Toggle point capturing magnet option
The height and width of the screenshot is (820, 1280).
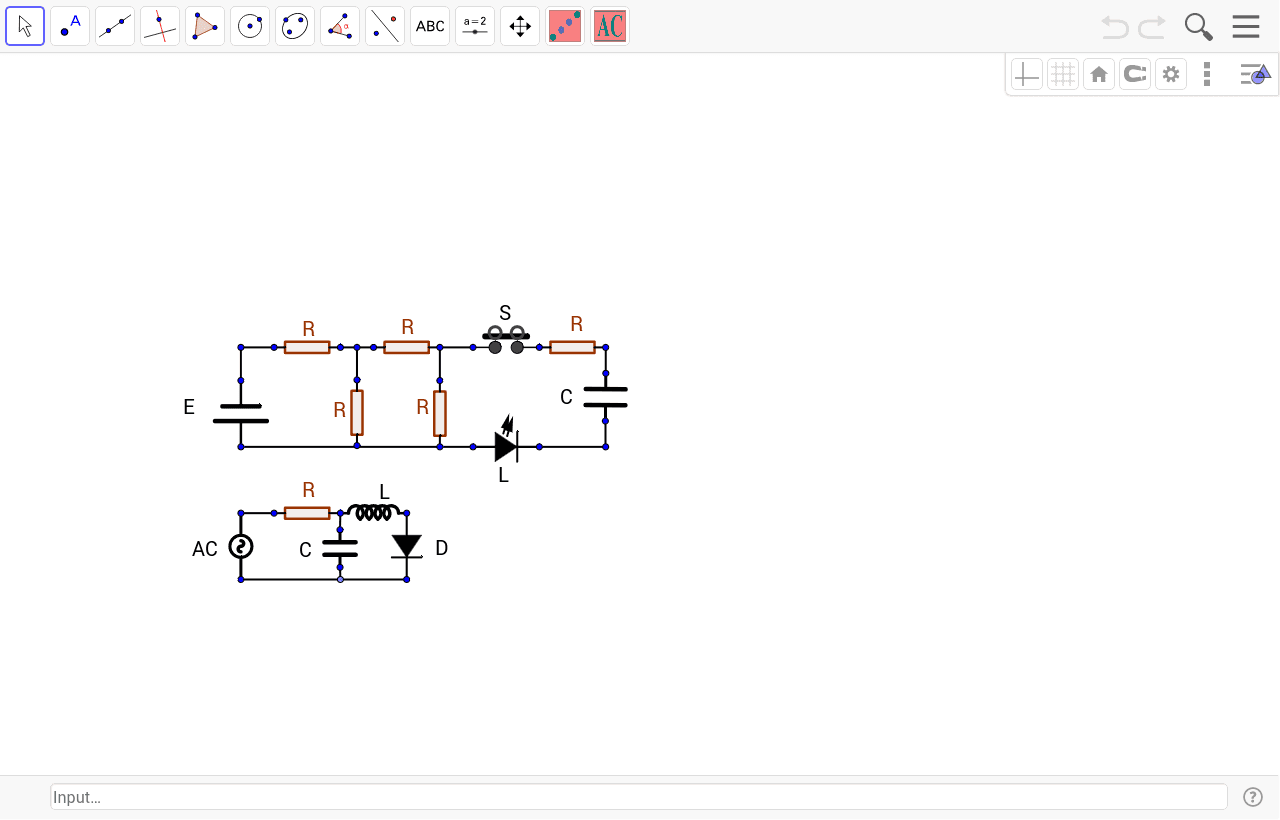(x=1135, y=74)
